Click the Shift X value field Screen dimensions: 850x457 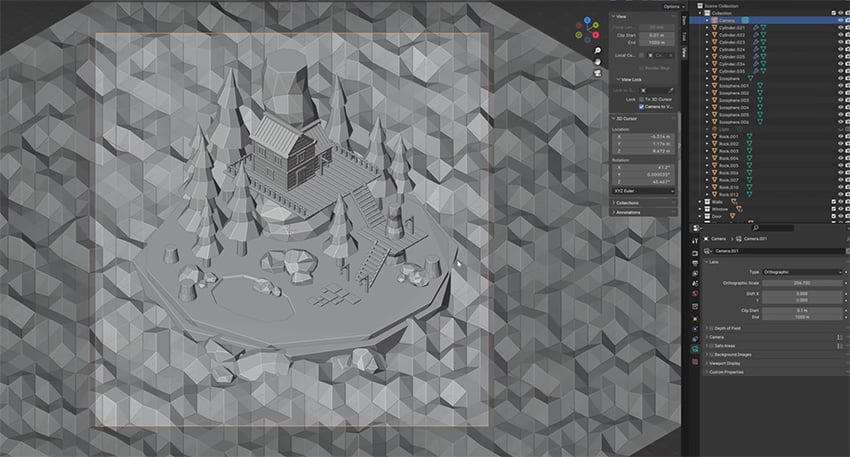pyautogui.click(x=803, y=294)
